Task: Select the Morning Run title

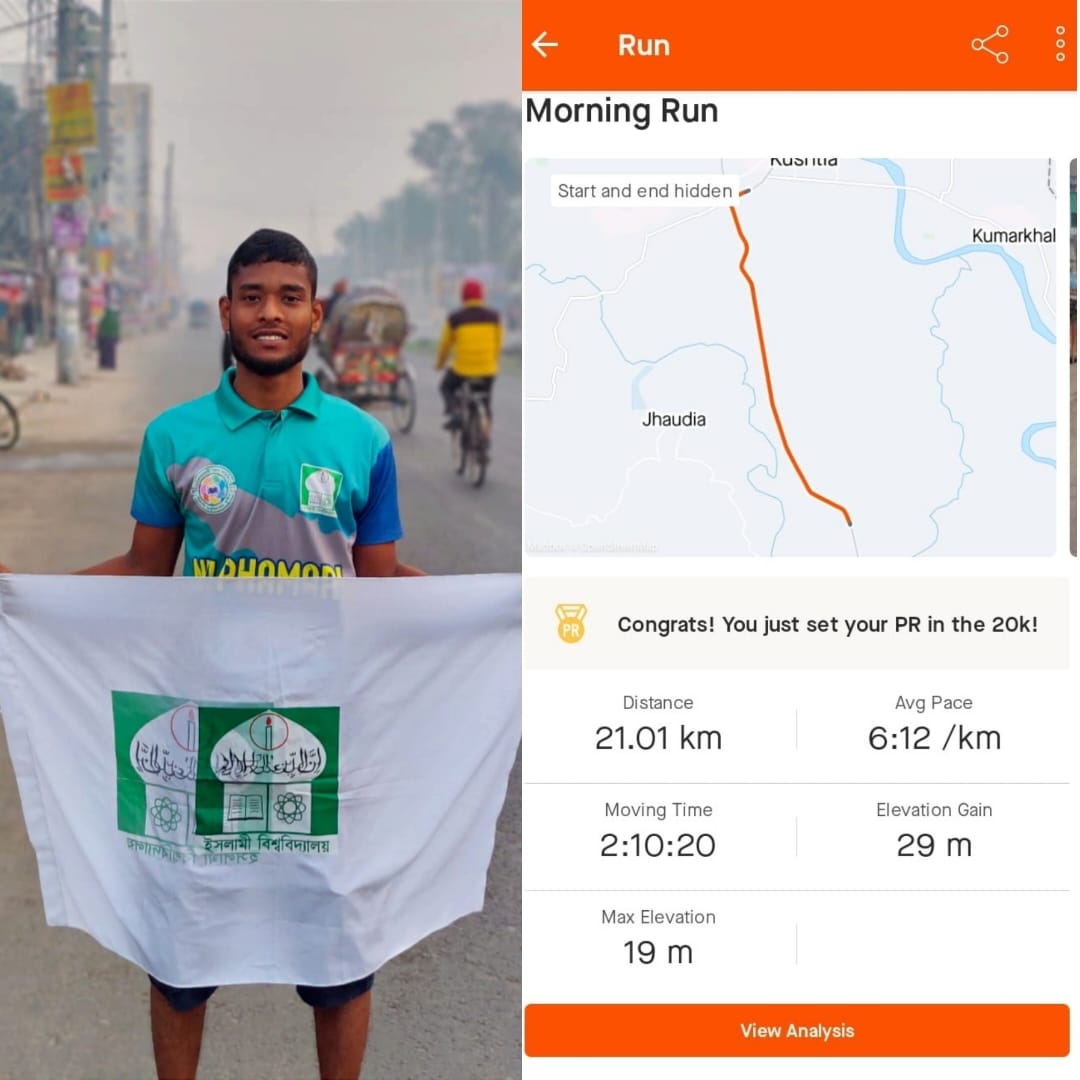Action: click(x=621, y=111)
